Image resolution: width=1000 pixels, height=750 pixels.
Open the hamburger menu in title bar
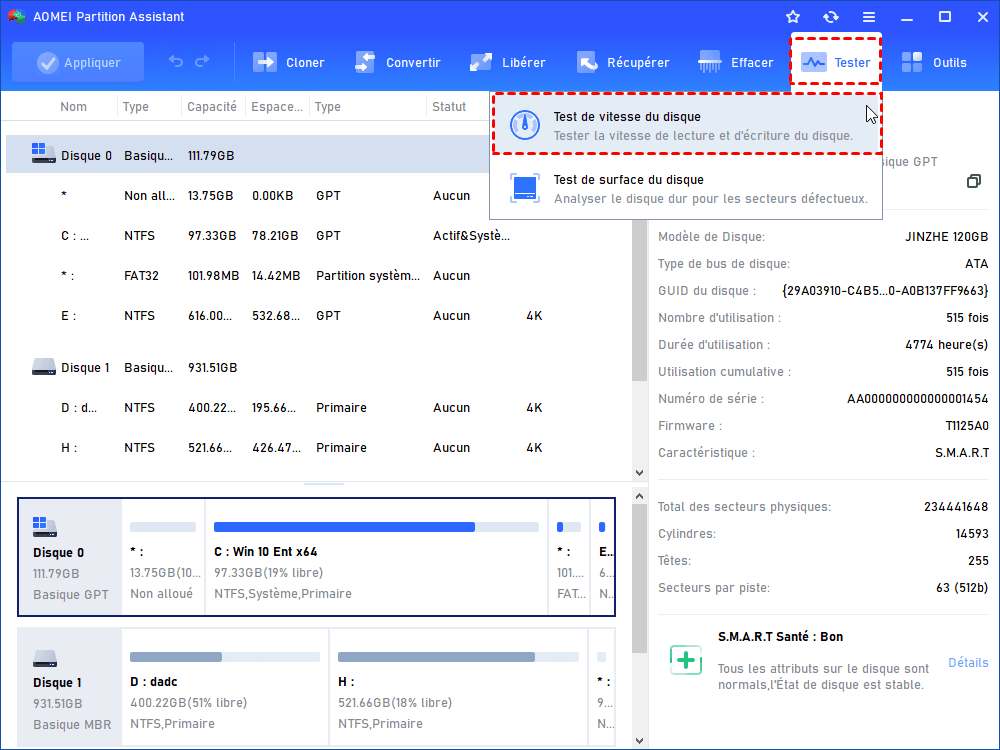[869, 17]
